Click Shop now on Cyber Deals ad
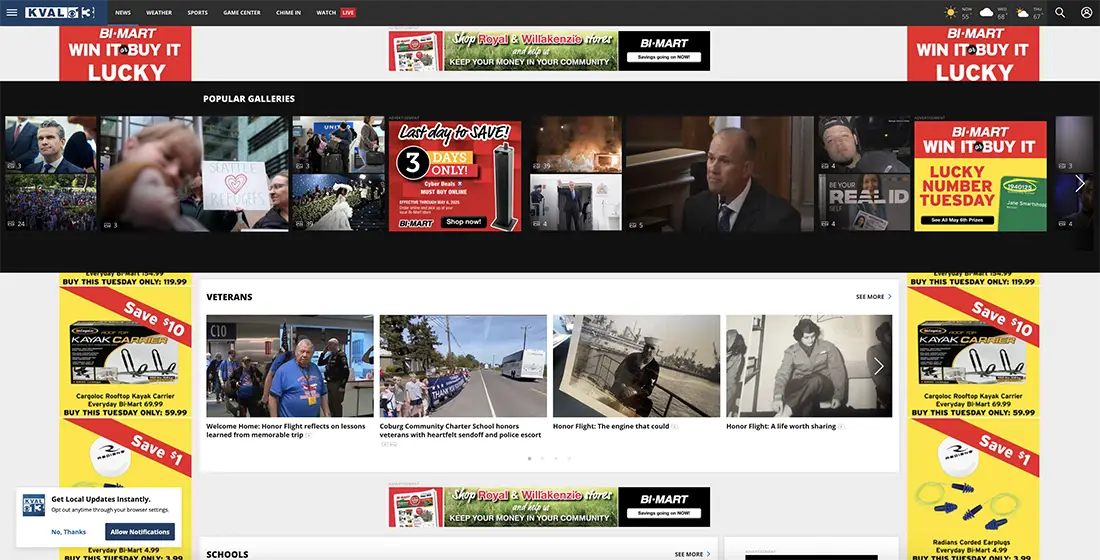Image resolution: width=1100 pixels, height=560 pixels. pyautogui.click(x=464, y=222)
